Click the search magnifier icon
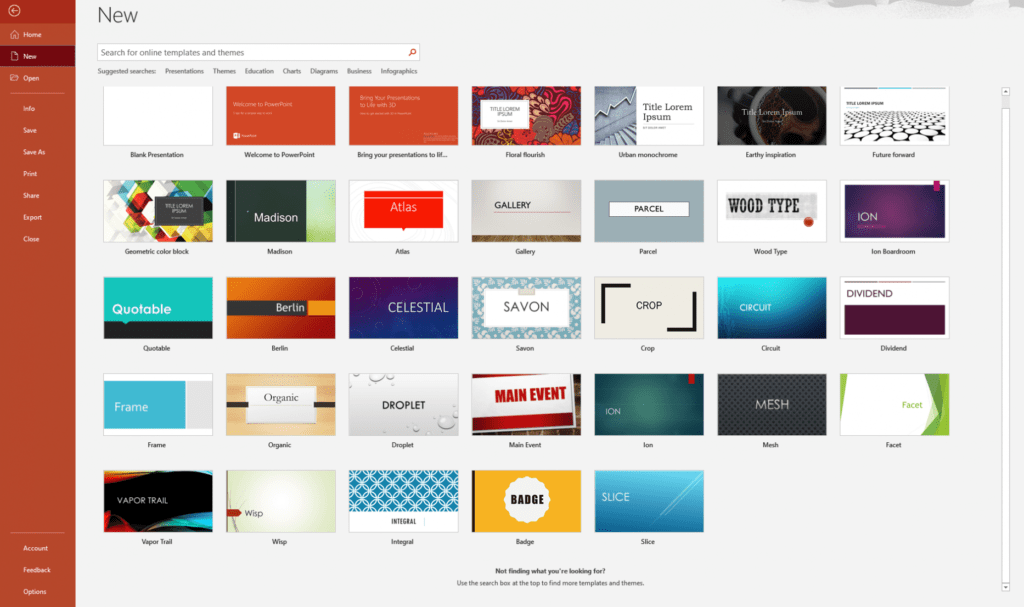1024x607 pixels. 411,50
